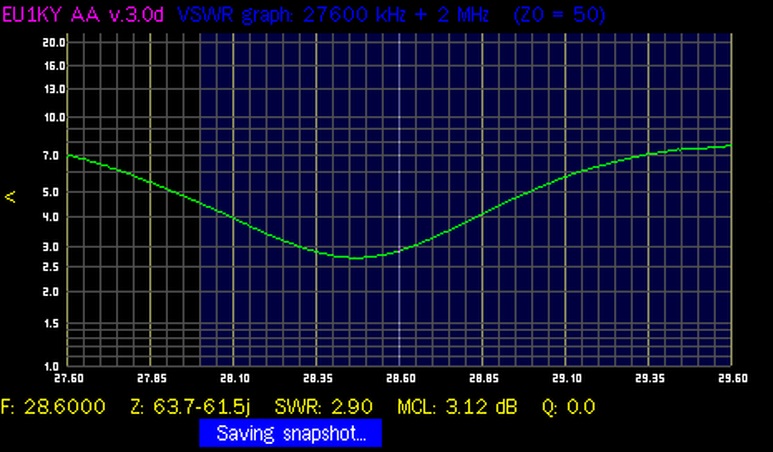Click the 27.85 frequency axis label
This screenshot has height=452, width=773.
152,379
